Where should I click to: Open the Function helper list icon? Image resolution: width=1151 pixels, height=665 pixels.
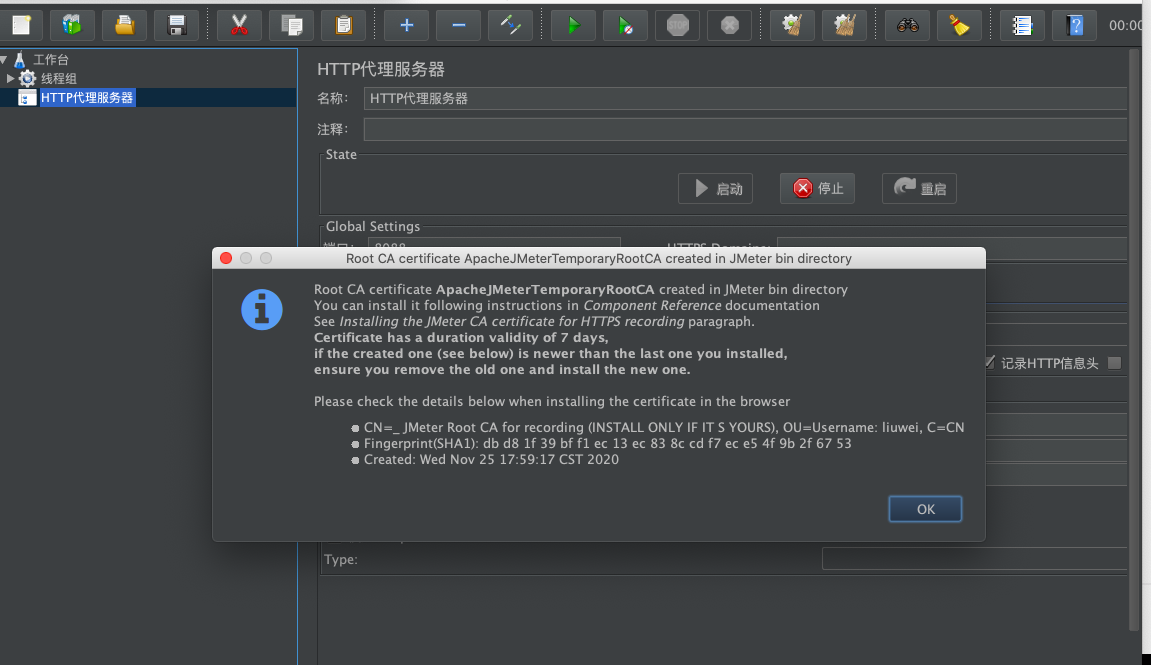[x=1022, y=25]
